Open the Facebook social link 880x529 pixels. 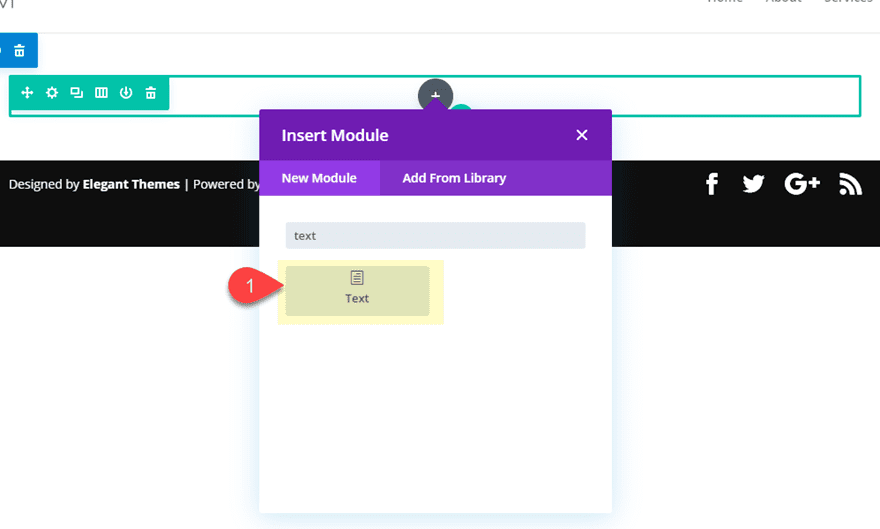(712, 184)
